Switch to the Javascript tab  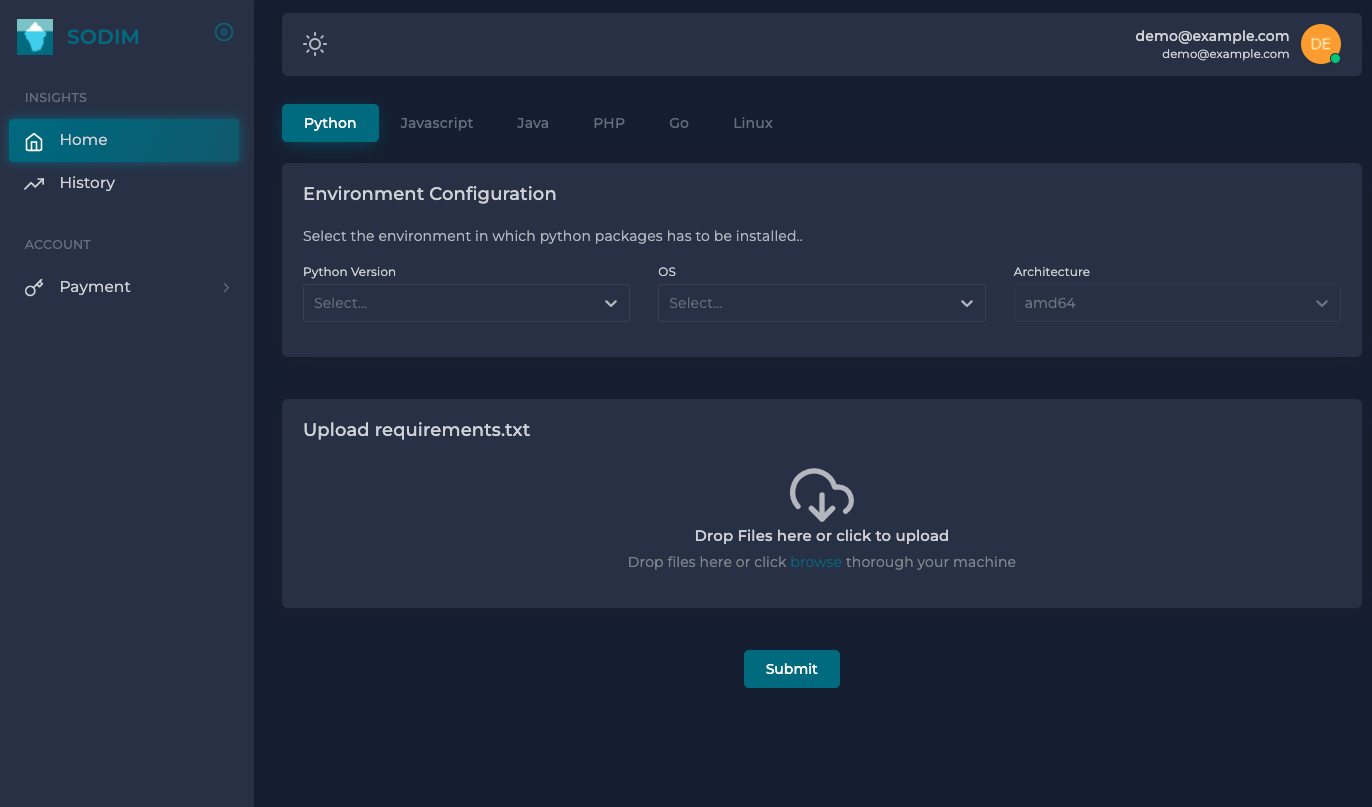436,122
